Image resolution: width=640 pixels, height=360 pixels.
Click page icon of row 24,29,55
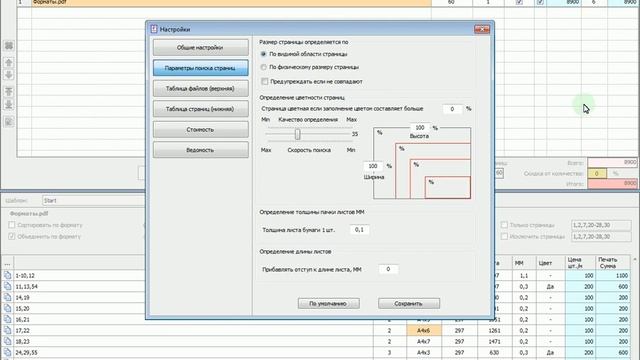tap(7, 352)
